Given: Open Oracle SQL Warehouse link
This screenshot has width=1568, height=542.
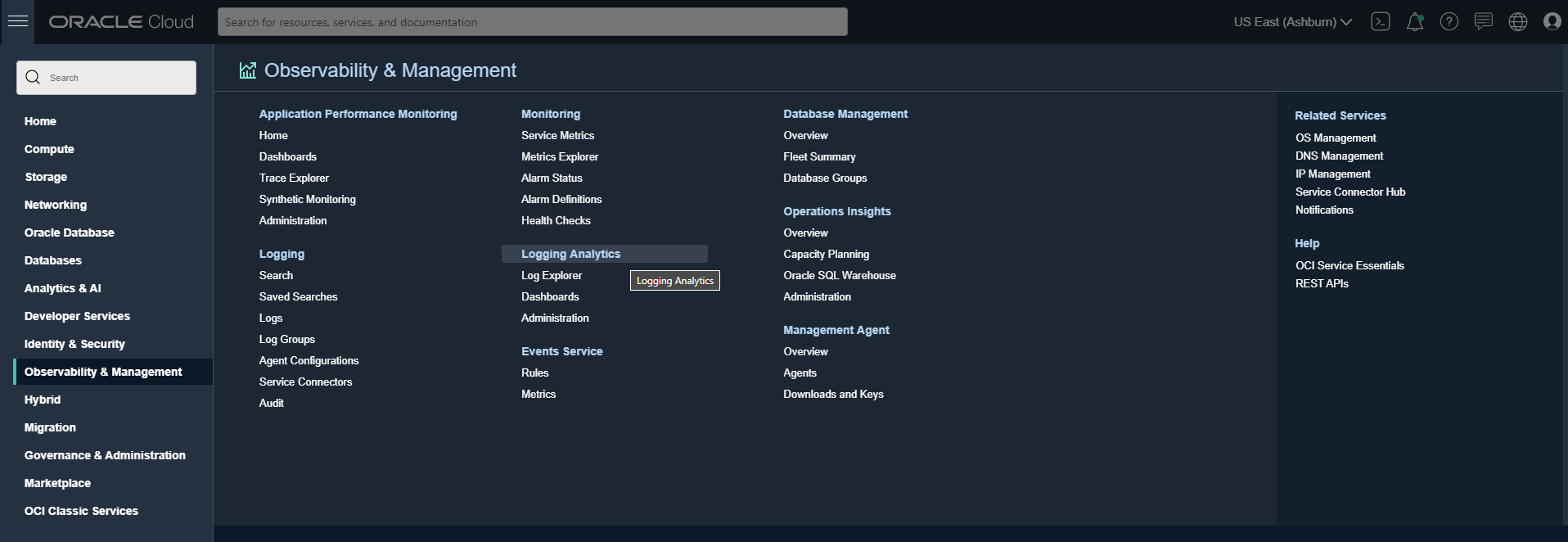Looking at the screenshot, I should pyautogui.click(x=840, y=275).
